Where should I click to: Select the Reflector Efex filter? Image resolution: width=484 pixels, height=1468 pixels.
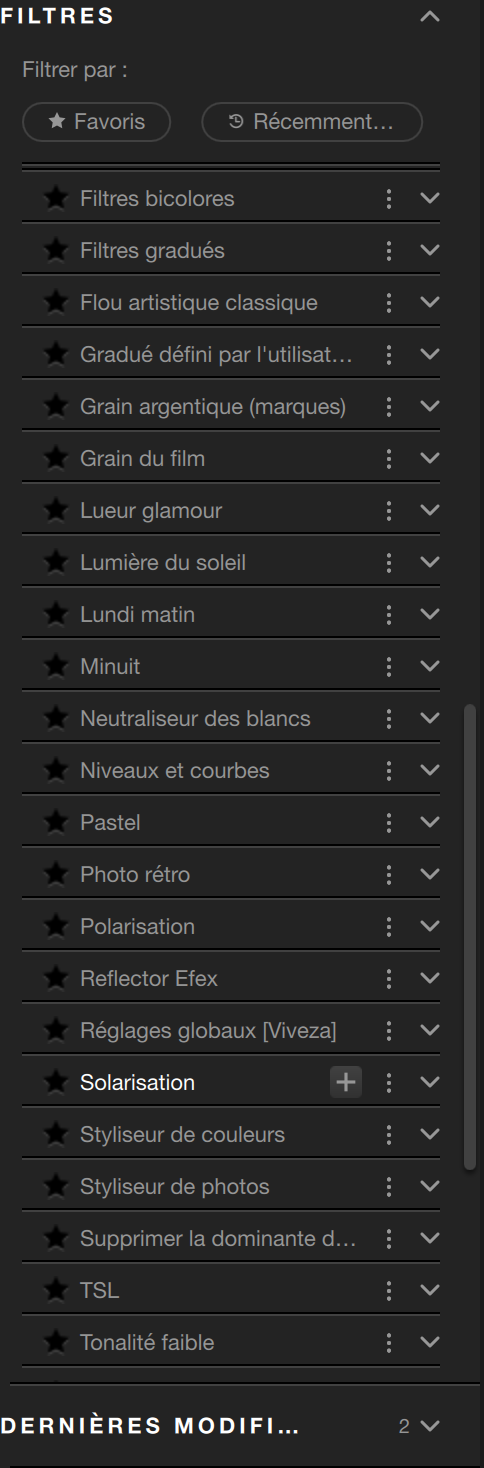[149, 978]
